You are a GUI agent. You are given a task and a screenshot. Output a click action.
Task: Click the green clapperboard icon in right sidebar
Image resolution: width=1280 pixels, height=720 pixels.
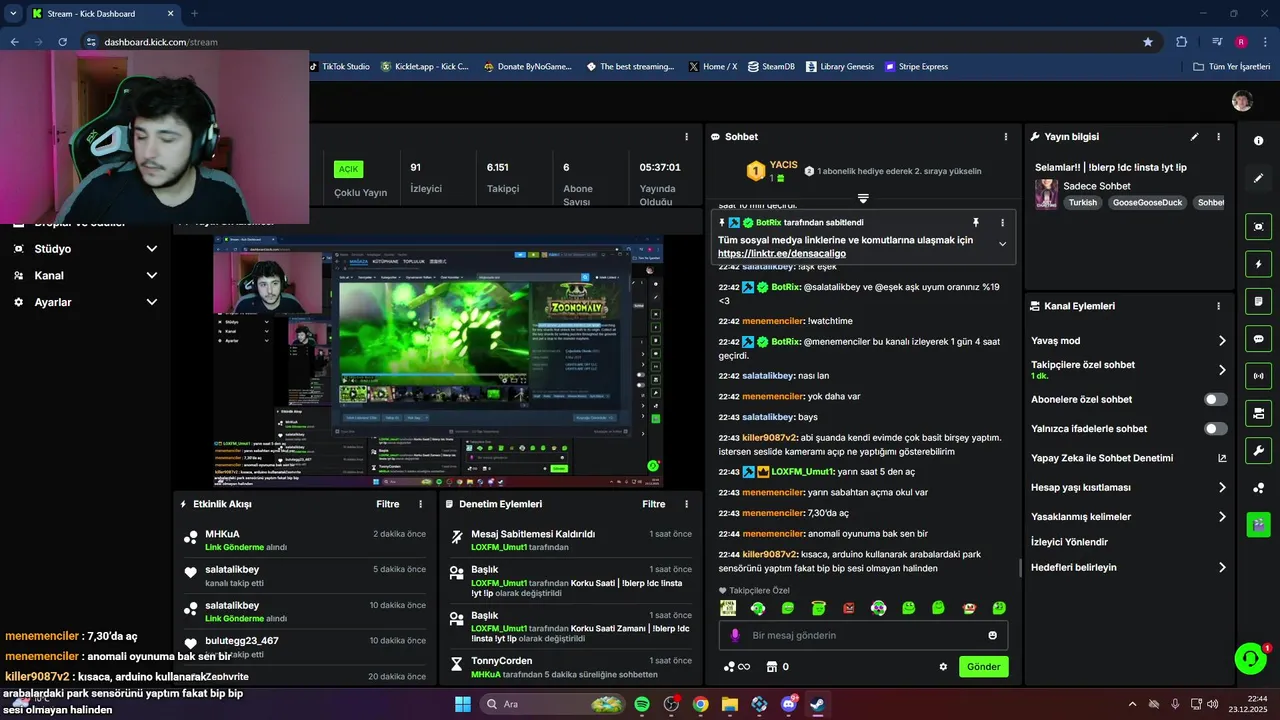point(1259,523)
